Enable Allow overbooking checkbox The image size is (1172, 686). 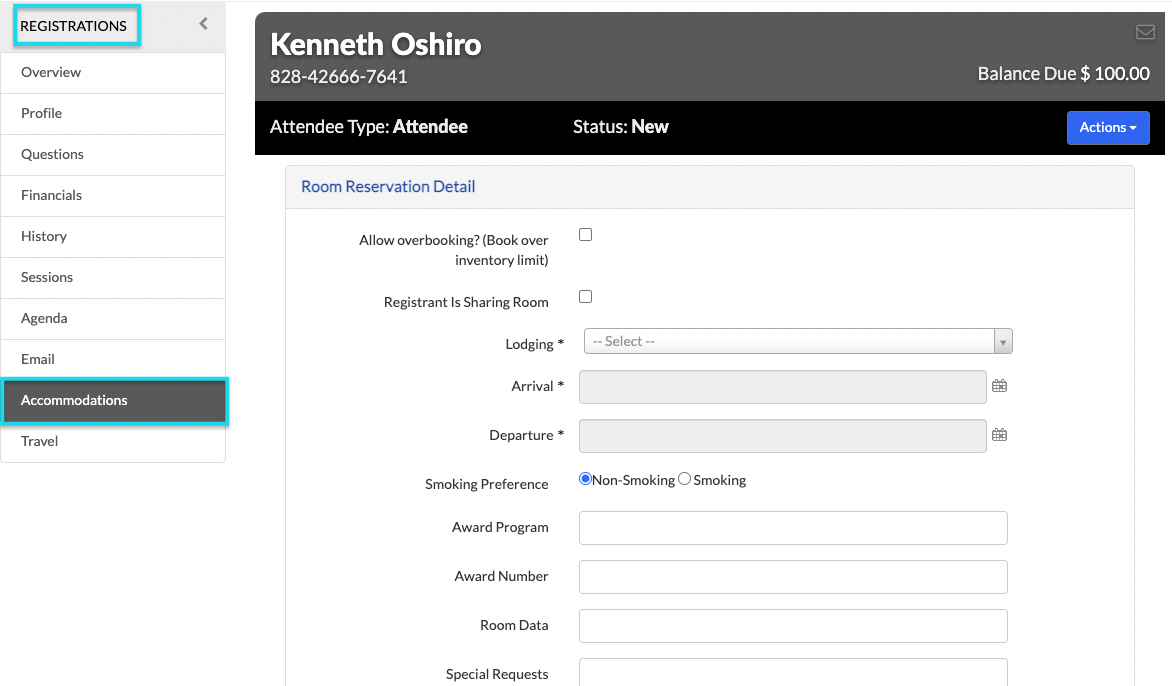(x=585, y=235)
